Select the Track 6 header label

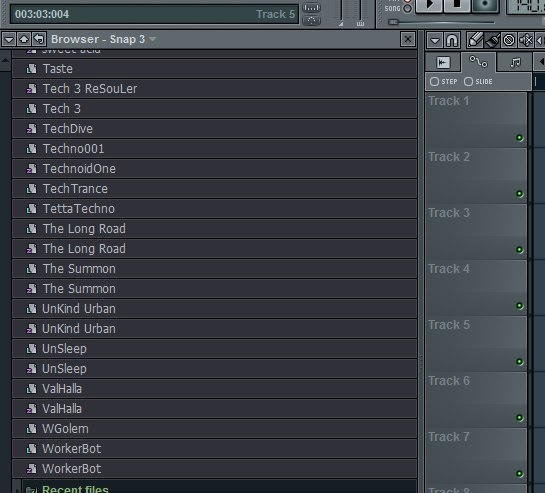point(449,381)
